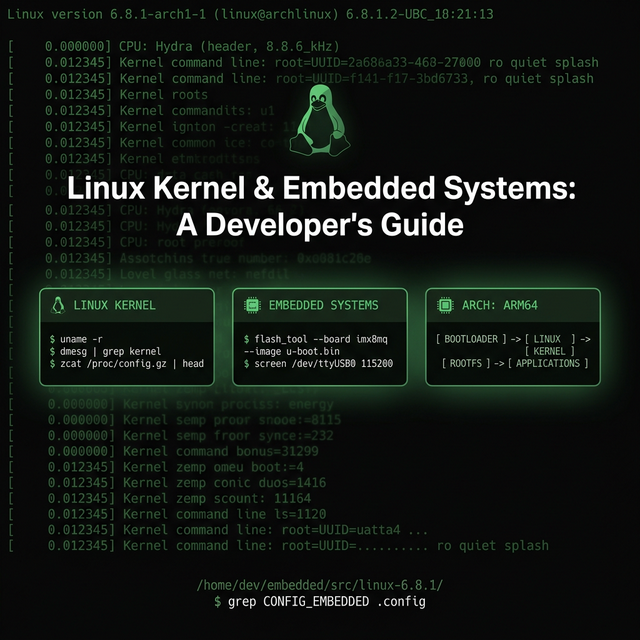
Task: Click the 'Linux version 6.8.1-arch1-1' header line
Action: (250, 14)
